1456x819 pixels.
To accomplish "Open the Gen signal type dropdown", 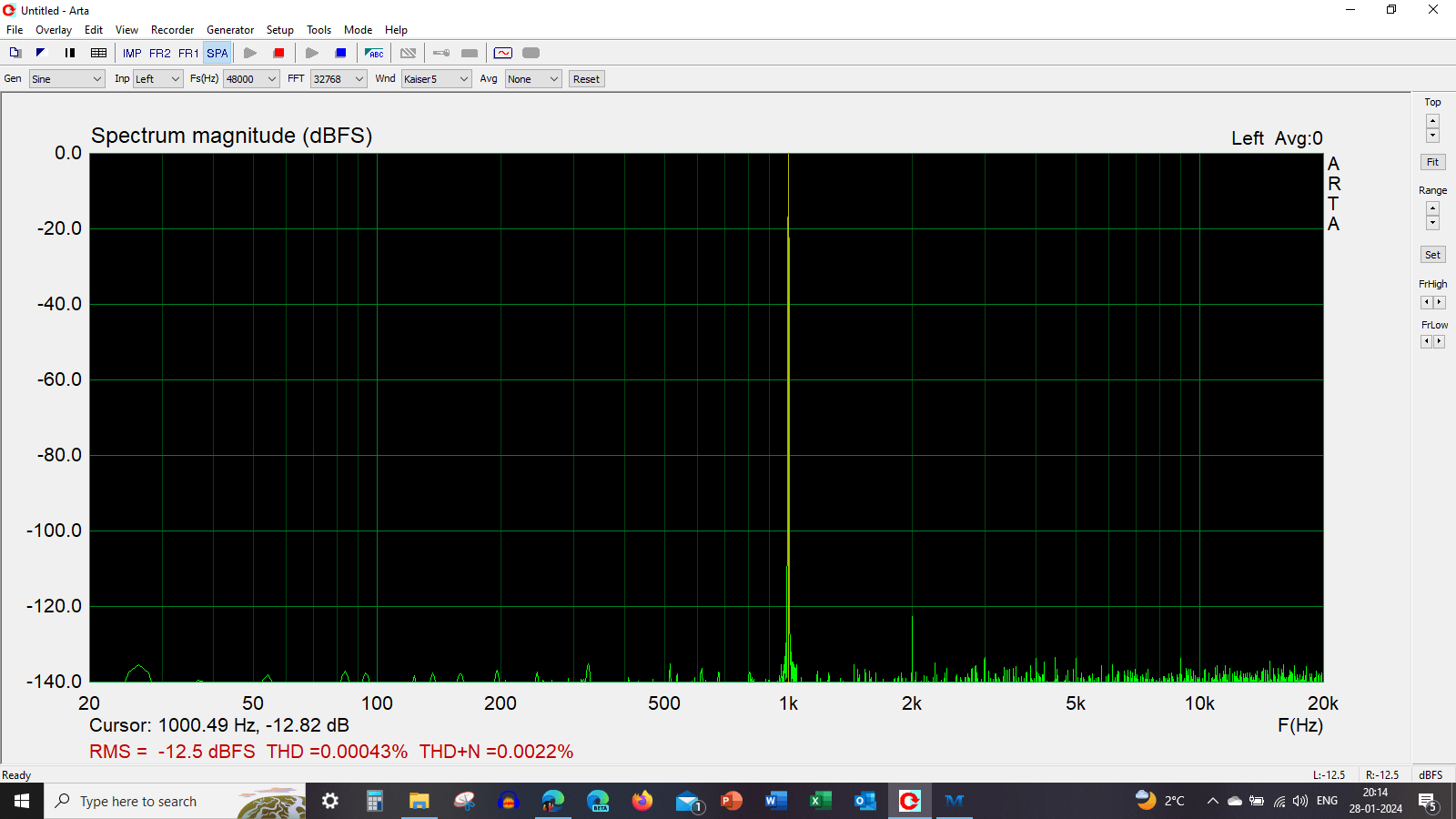I will (67, 79).
